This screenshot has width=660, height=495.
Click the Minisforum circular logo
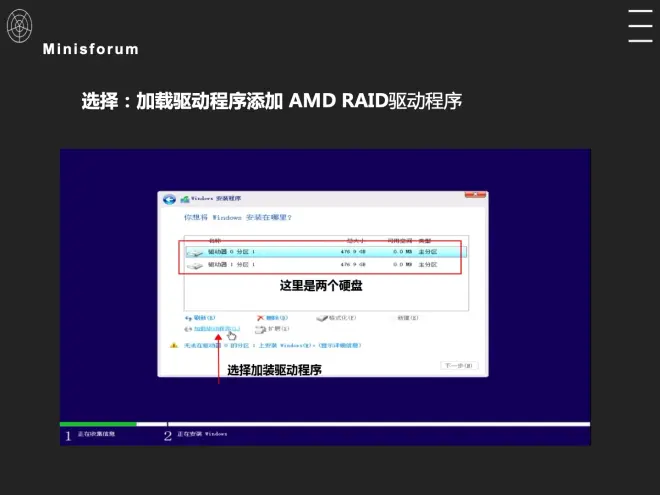(x=19, y=26)
